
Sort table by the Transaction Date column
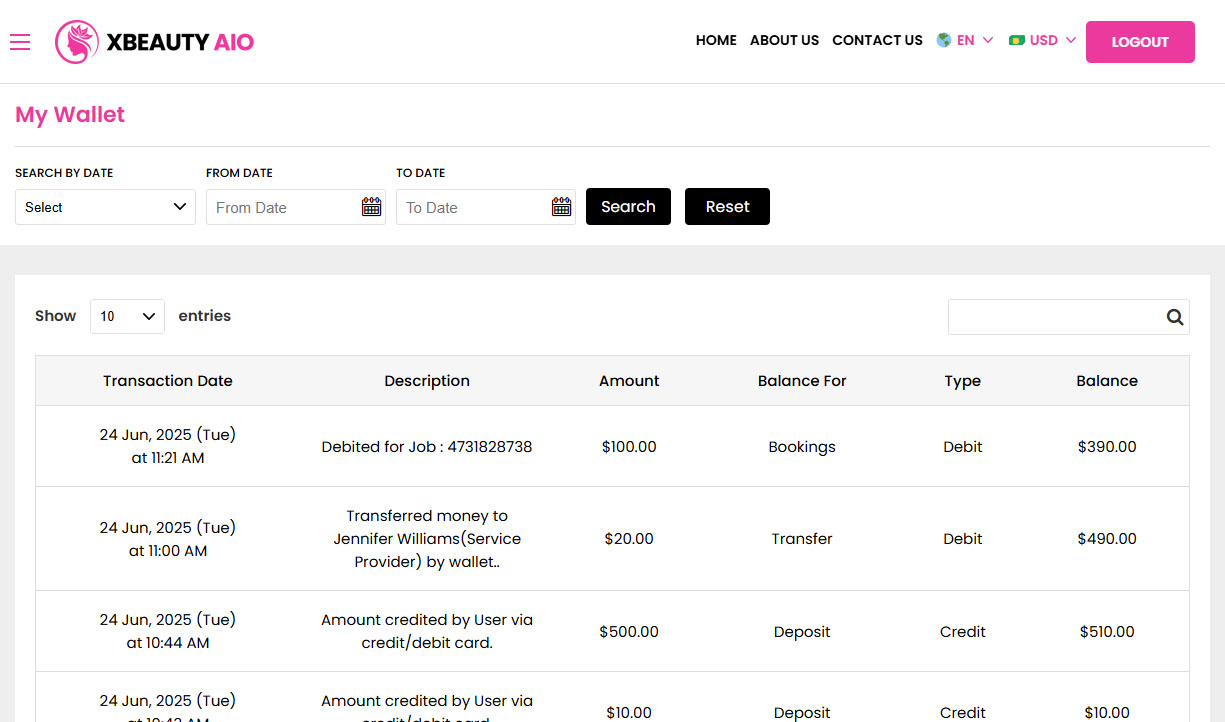click(167, 381)
